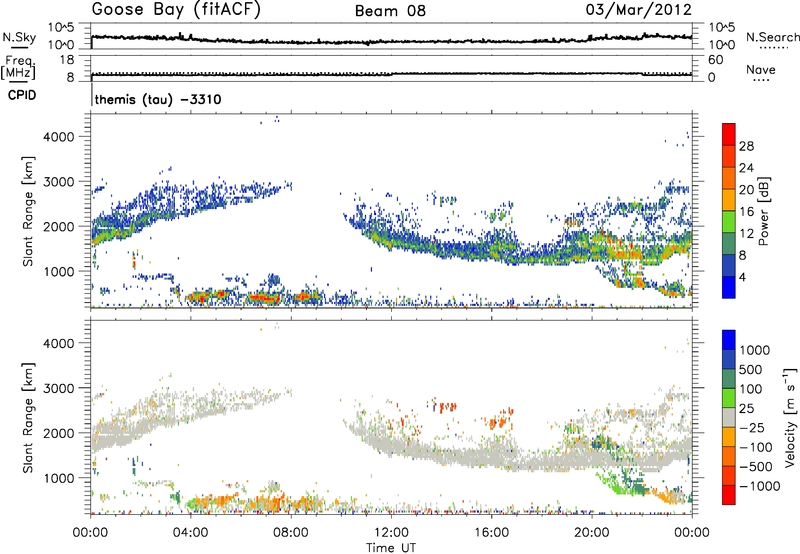800x554 pixels.
Task: Click the 'Freq. [MHz]' axis label
Action: coord(18,67)
